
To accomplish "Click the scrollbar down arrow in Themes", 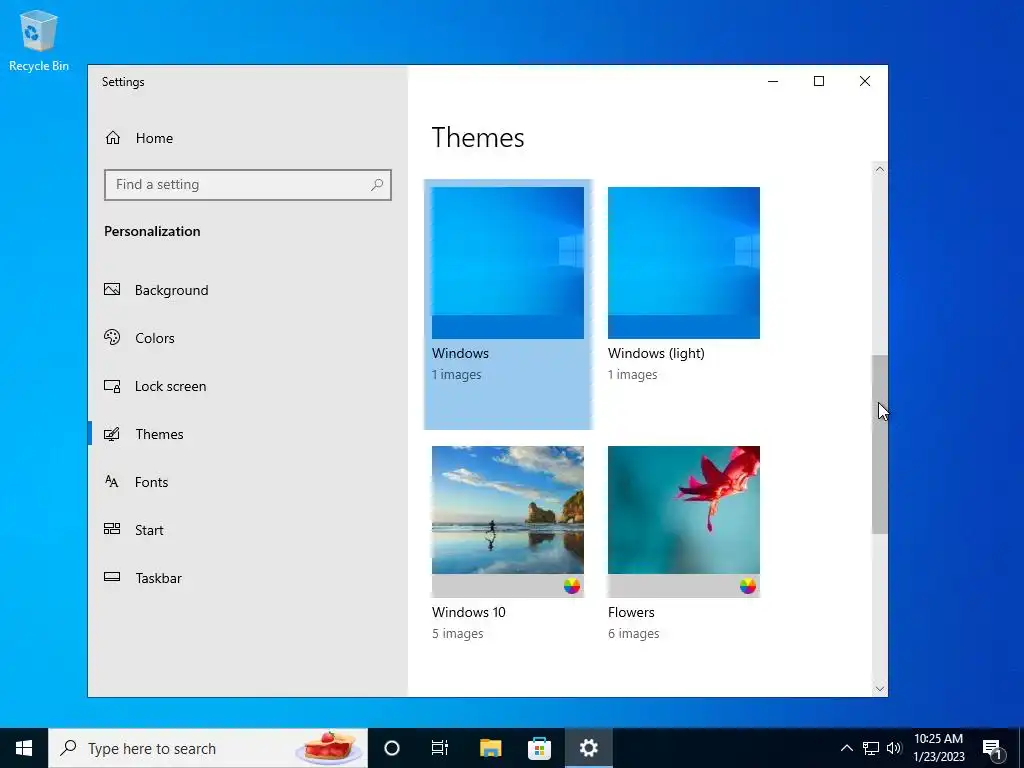I will [x=880, y=688].
